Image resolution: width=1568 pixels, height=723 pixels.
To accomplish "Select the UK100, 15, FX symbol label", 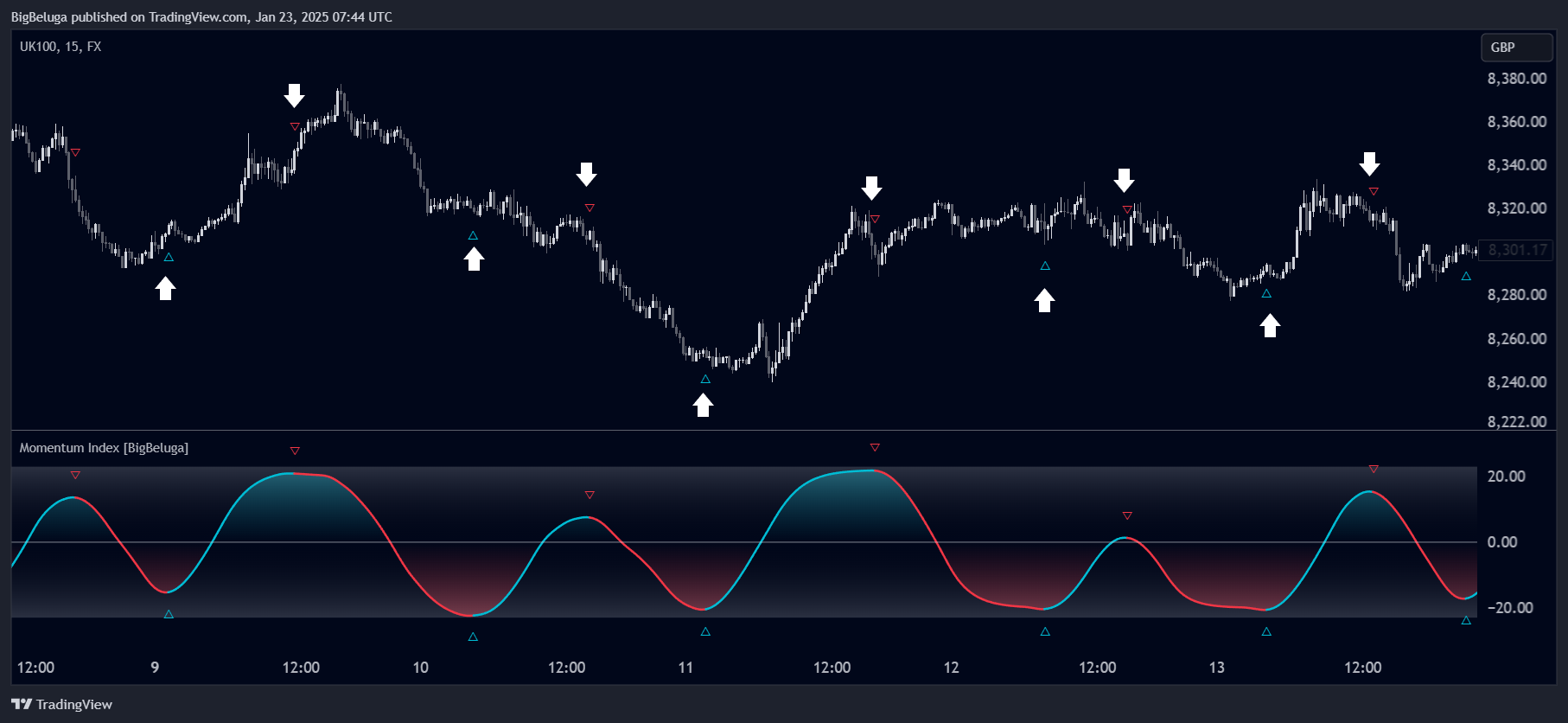I will (x=61, y=47).
